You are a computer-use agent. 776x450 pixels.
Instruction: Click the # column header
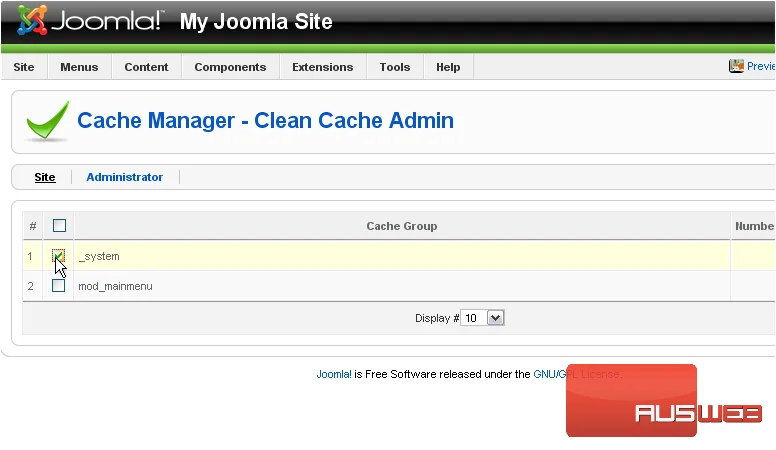click(x=33, y=226)
